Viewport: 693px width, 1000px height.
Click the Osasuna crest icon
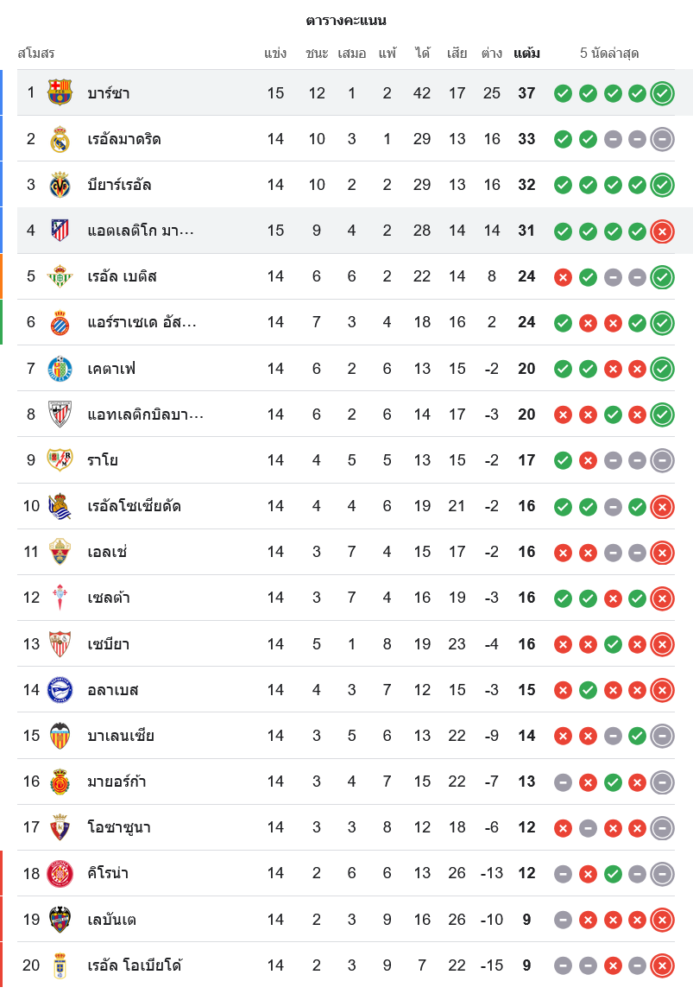pyautogui.click(x=60, y=828)
